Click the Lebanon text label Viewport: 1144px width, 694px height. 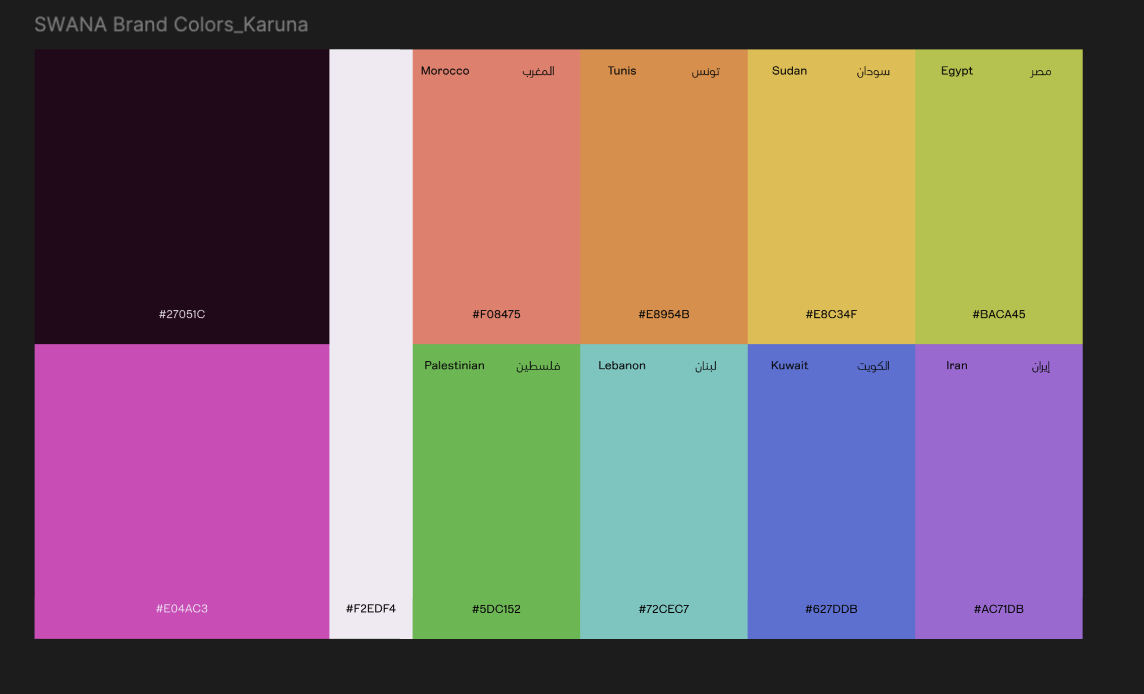point(622,365)
